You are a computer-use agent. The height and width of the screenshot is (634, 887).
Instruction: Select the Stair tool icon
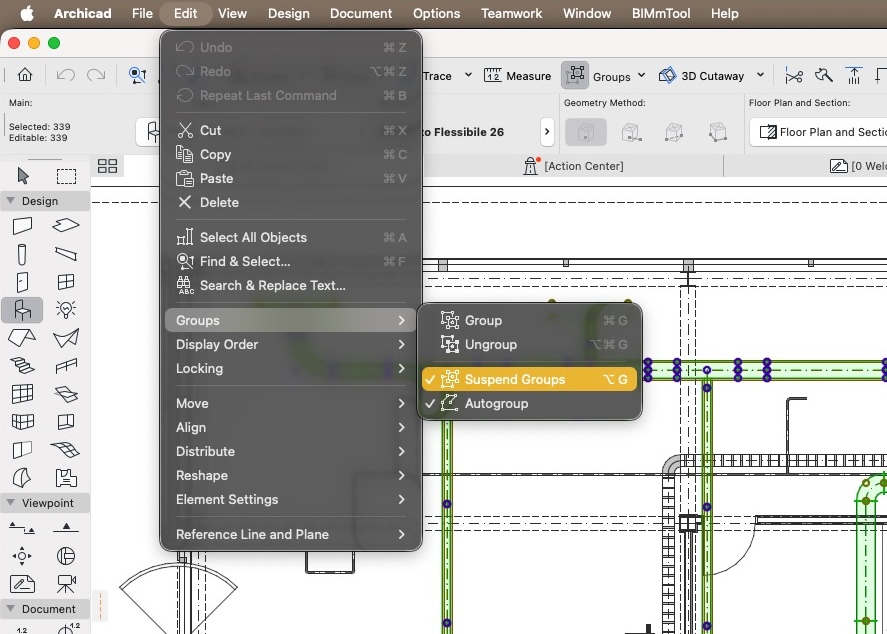pyautogui.click(x=23, y=365)
